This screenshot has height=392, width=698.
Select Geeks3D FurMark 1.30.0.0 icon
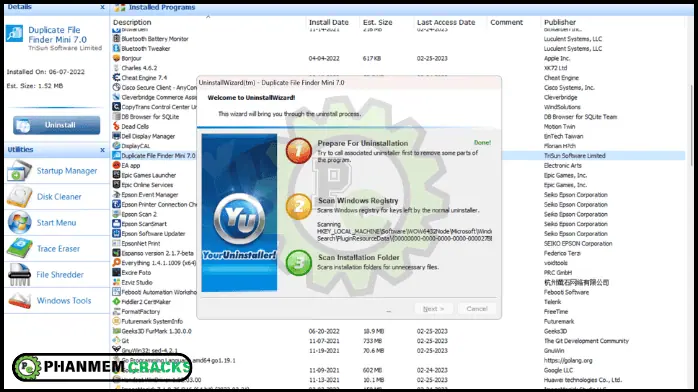[116, 331]
